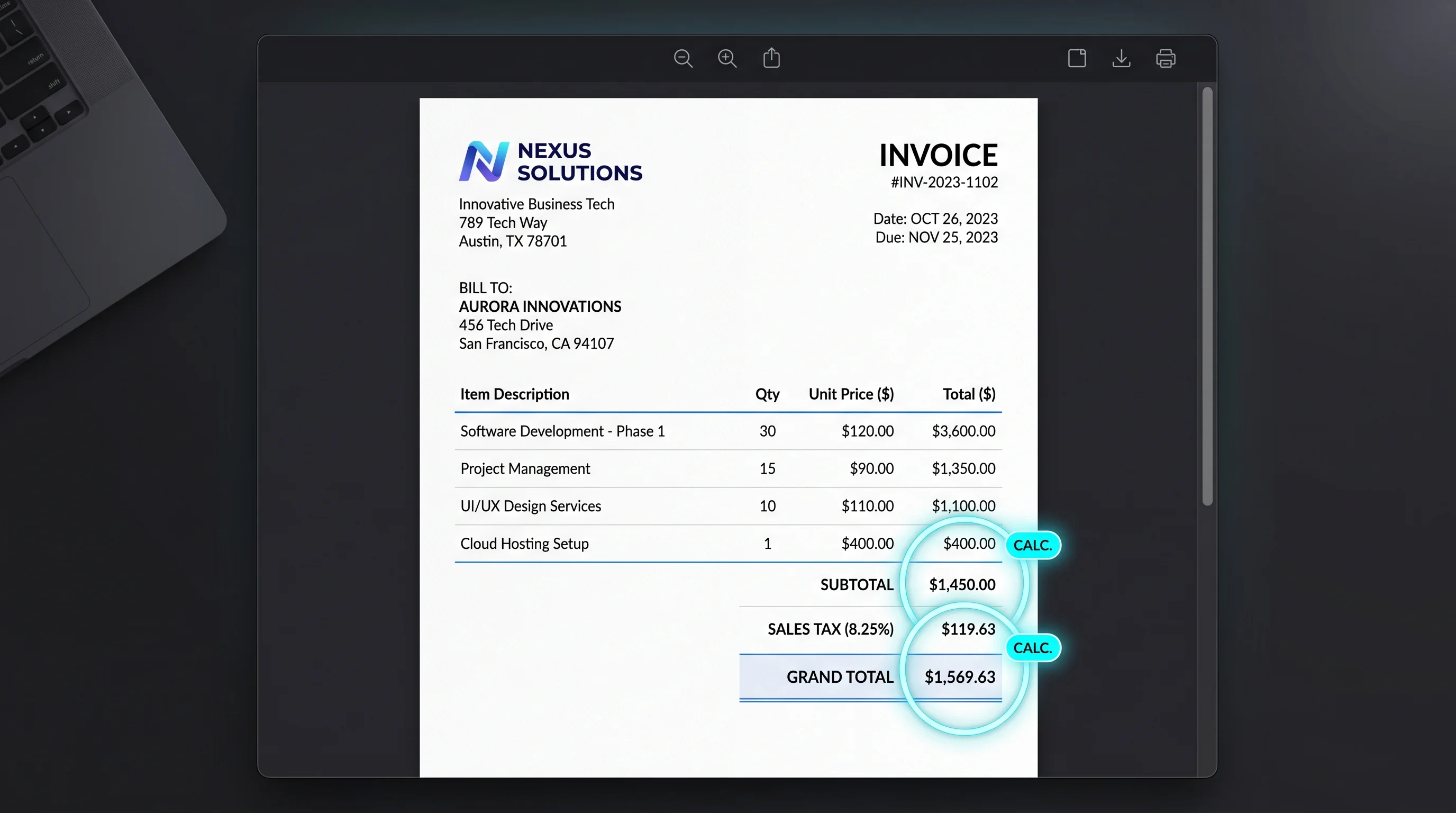Click Innovative Business Tech line
Image resolution: width=1456 pixels, height=813 pixels.
[536, 204]
